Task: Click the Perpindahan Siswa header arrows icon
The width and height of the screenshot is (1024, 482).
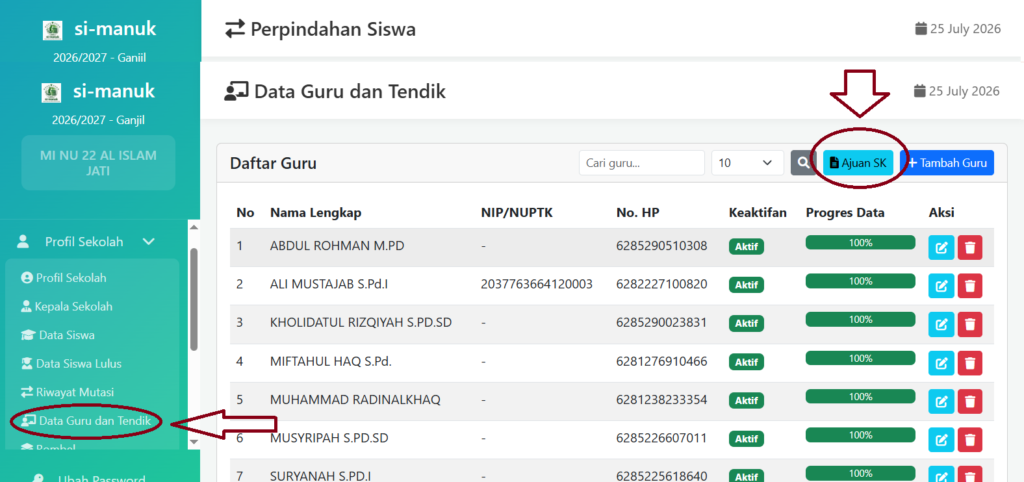Action: [234, 29]
